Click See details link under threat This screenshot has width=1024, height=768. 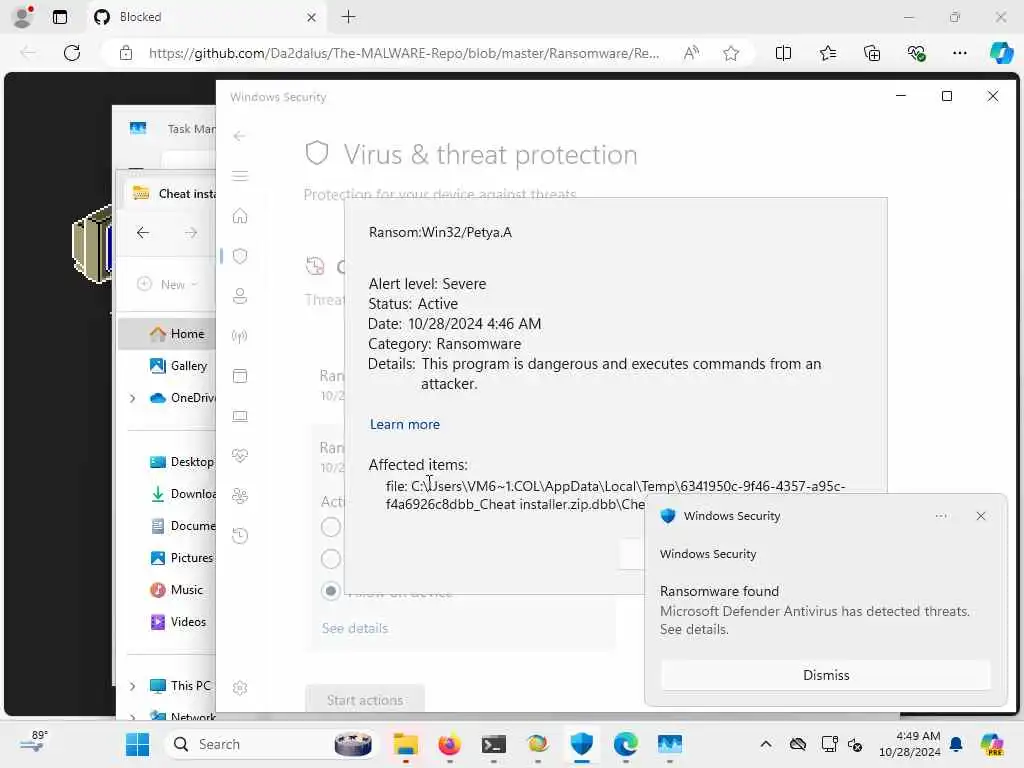355,628
